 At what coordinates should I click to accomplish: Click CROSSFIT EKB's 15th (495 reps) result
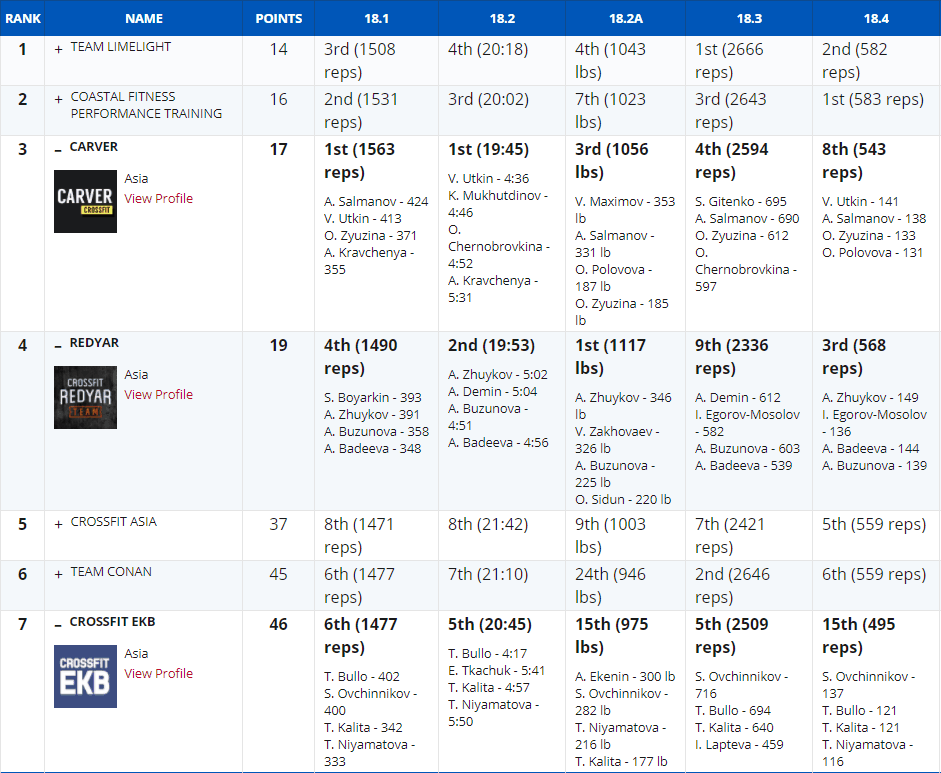pos(859,636)
